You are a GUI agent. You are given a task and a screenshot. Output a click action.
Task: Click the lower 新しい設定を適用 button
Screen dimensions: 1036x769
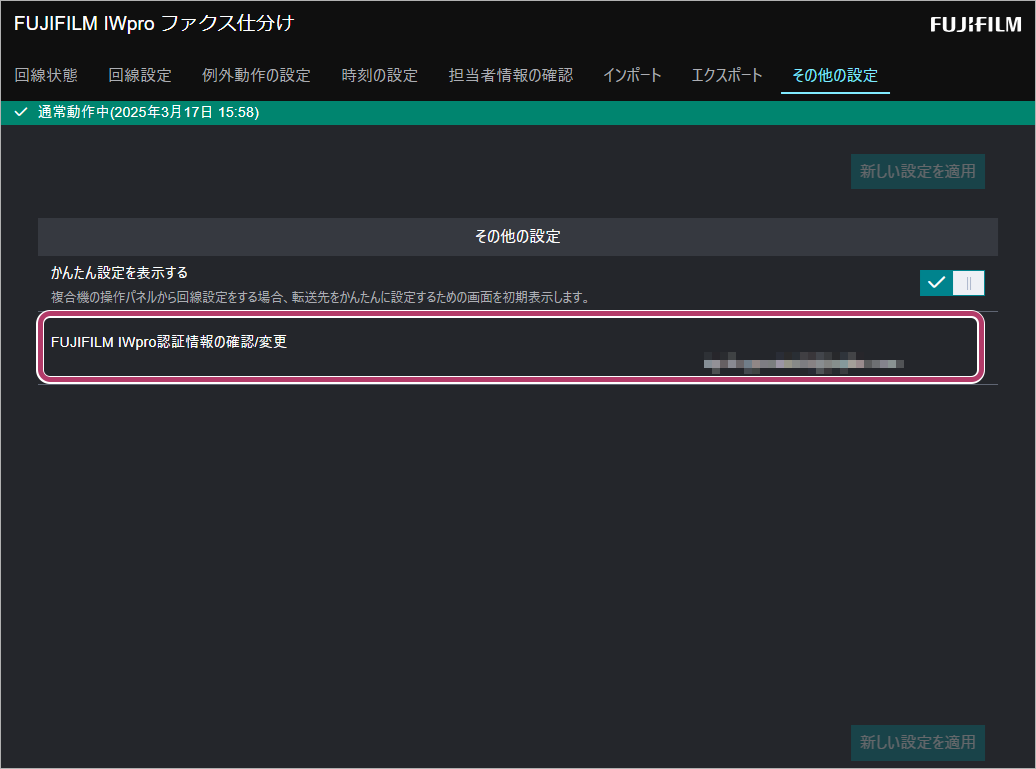click(x=918, y=743)
